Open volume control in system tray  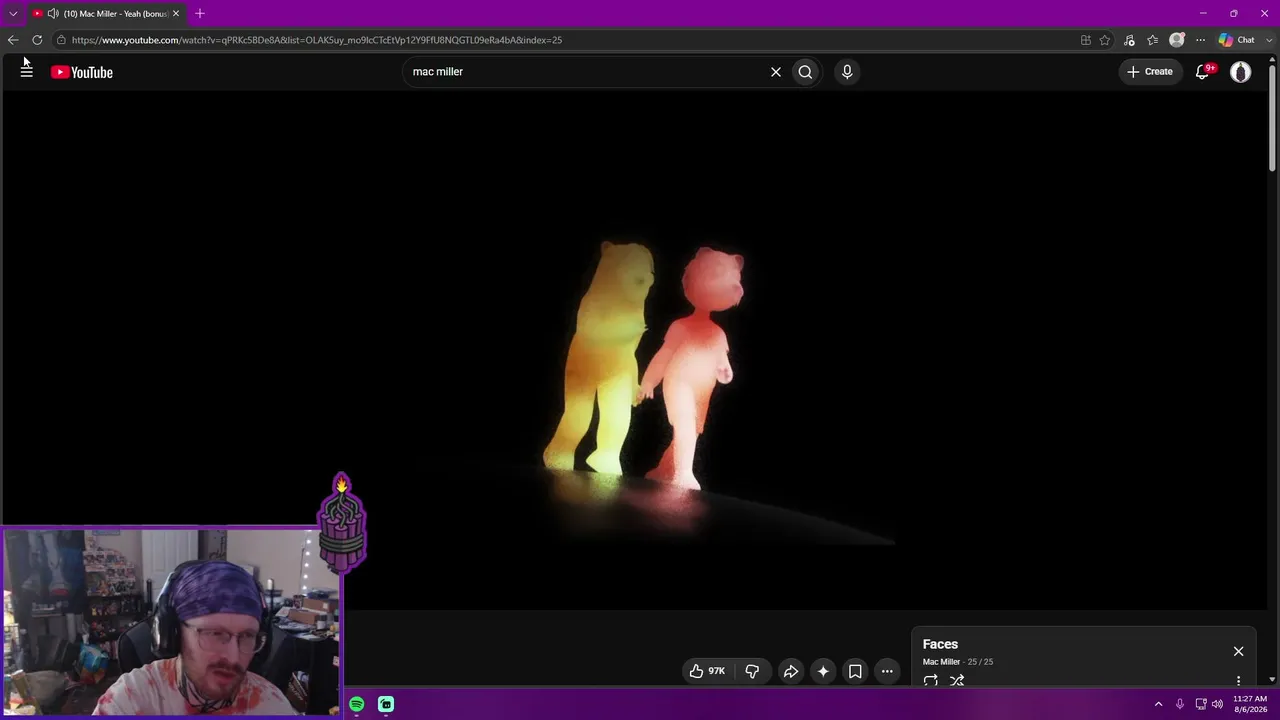tap(1217, 704)
